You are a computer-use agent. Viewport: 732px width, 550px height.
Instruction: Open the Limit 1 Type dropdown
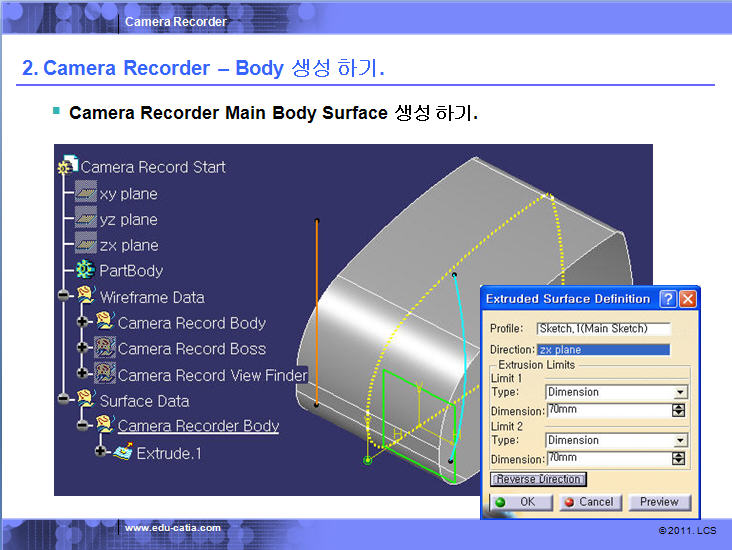(x=681, y=393)
